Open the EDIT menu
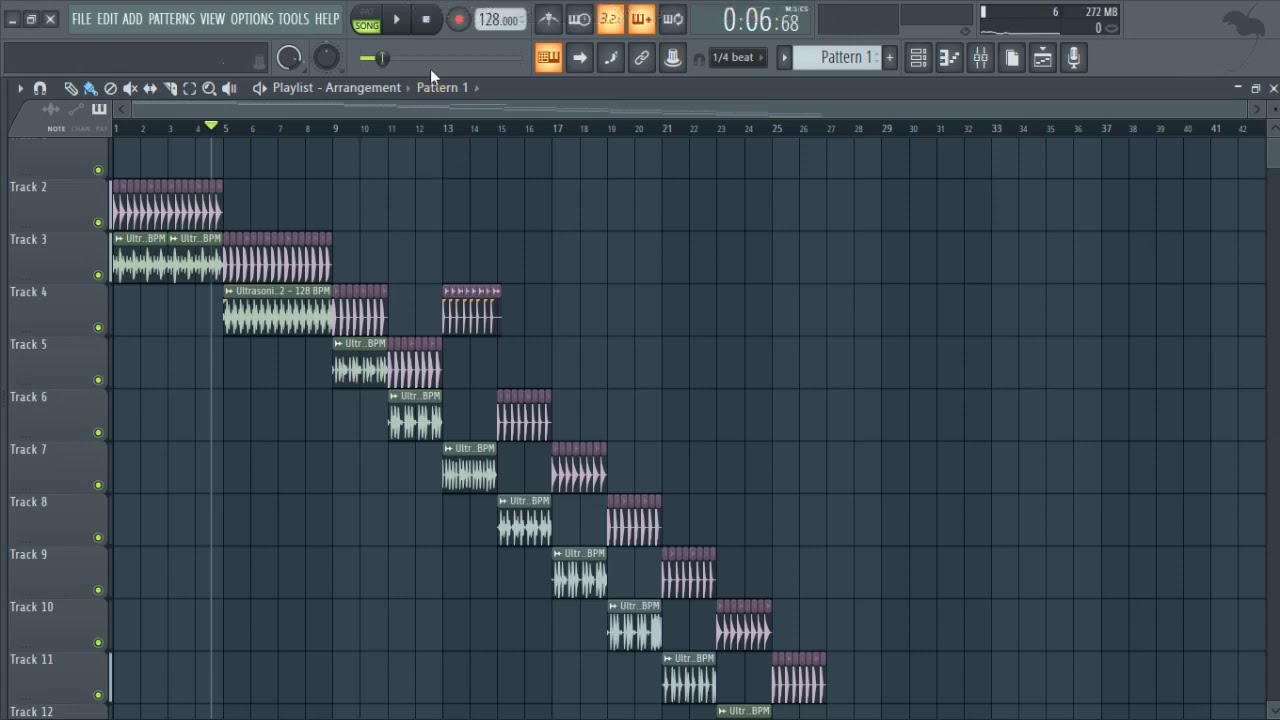The width and height of the screenshot is (1280, 720). pos(107,19)
